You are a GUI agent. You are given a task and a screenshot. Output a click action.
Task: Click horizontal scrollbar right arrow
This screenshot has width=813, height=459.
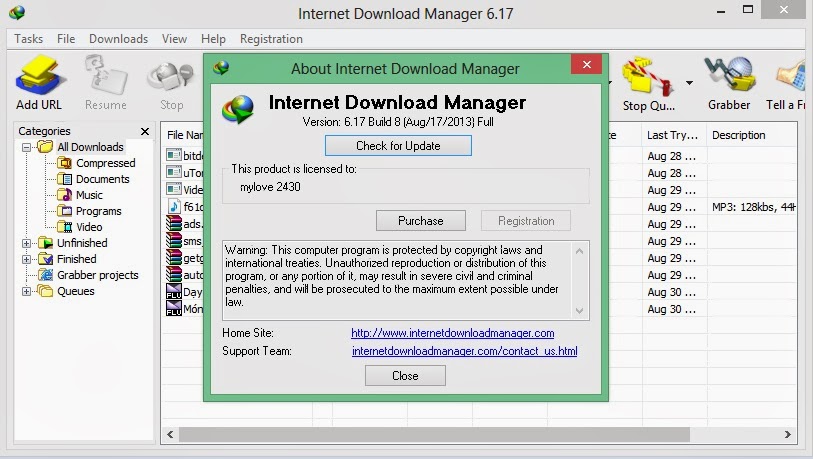[788, 434]
